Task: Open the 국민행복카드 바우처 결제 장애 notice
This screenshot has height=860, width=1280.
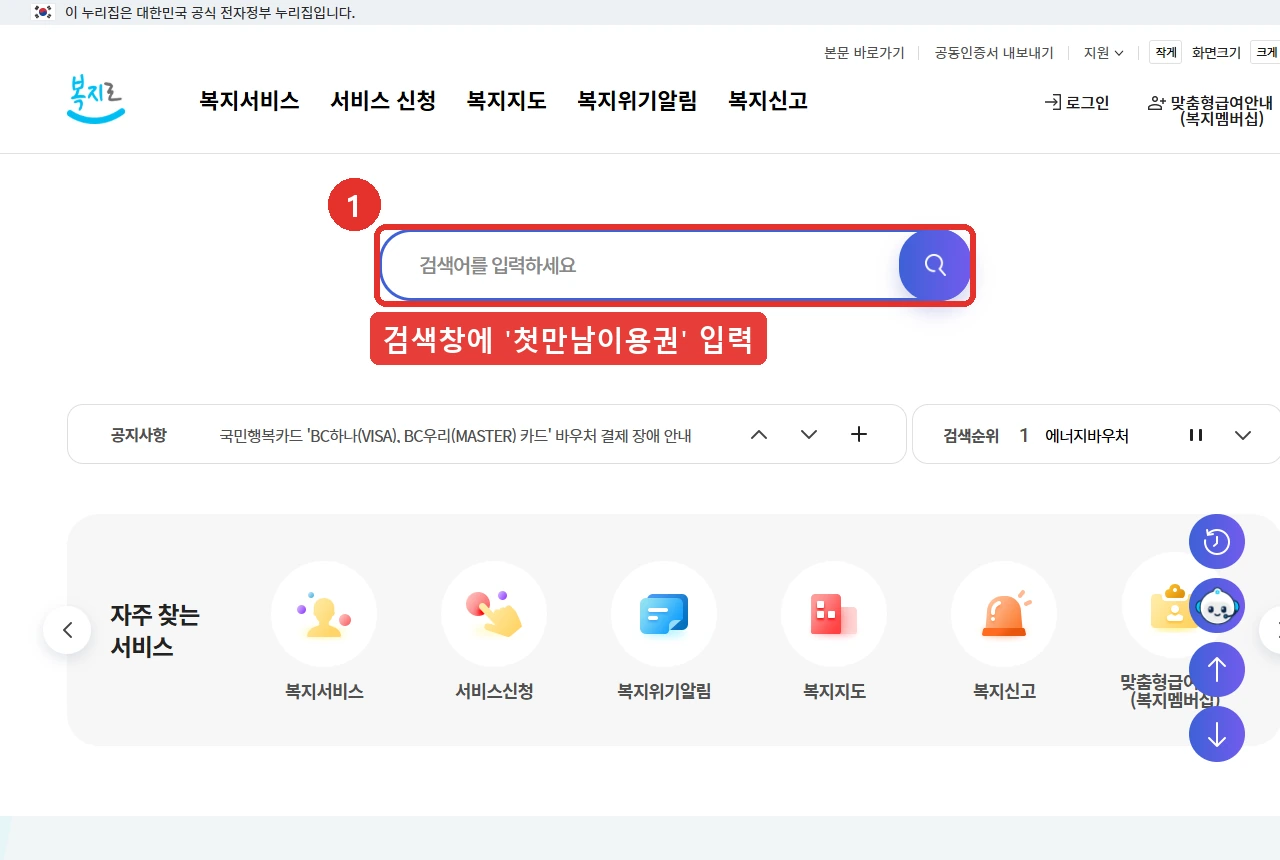Action: pos(455,435)
